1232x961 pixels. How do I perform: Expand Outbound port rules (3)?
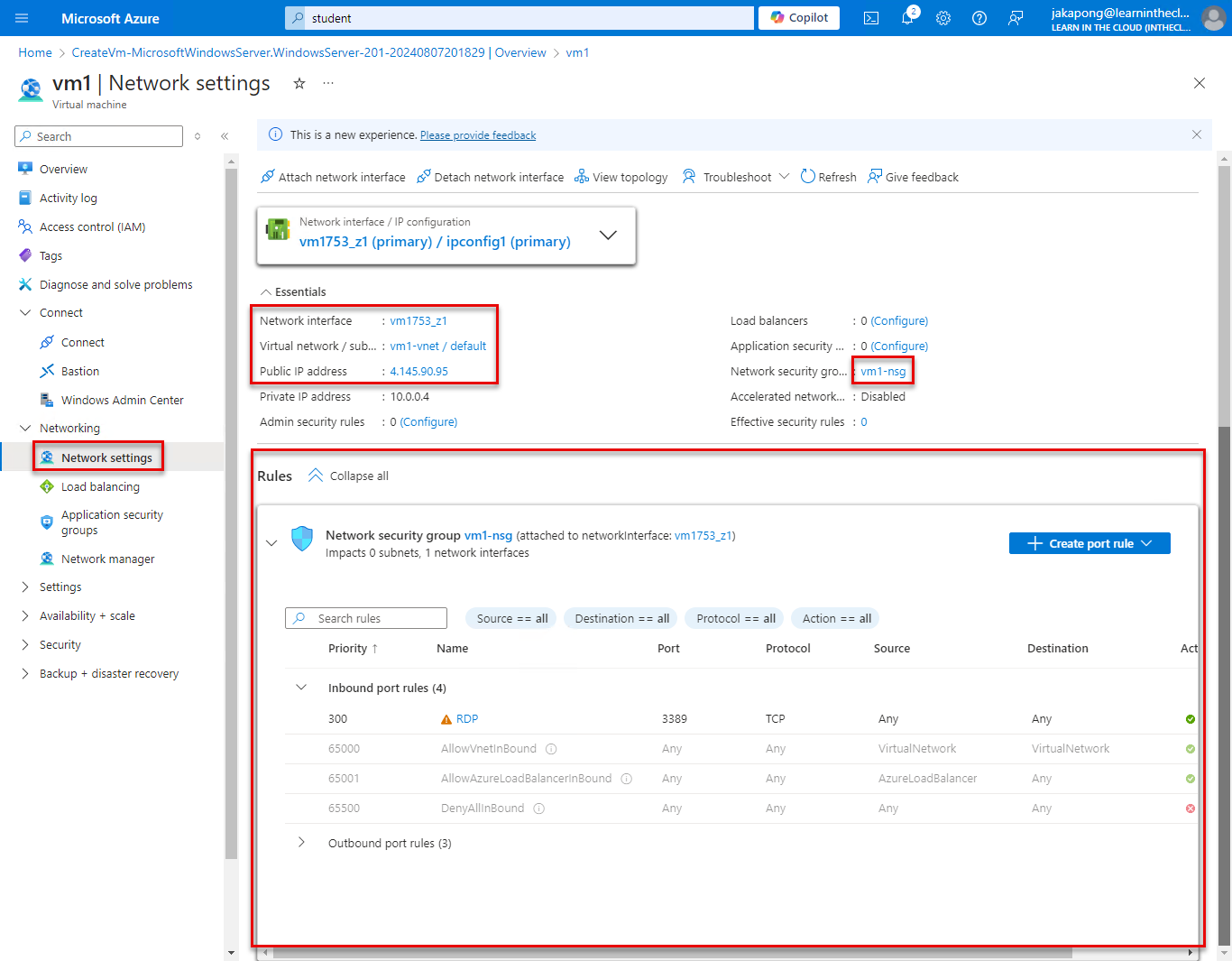point(301,843)
